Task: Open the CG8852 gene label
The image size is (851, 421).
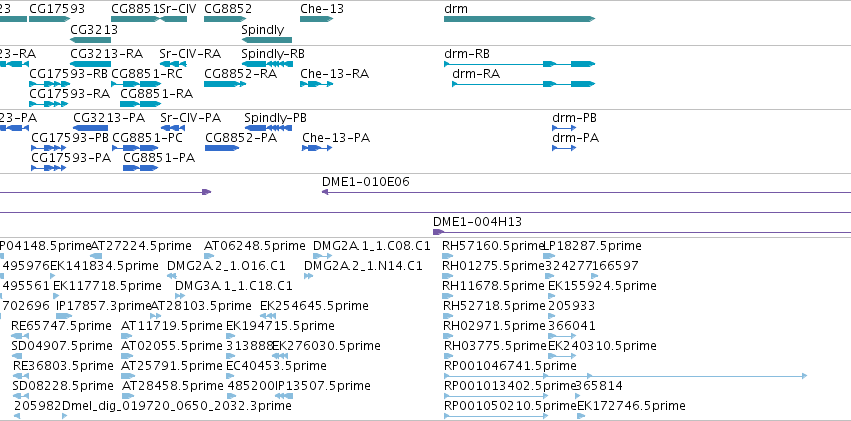Action: 228,9
